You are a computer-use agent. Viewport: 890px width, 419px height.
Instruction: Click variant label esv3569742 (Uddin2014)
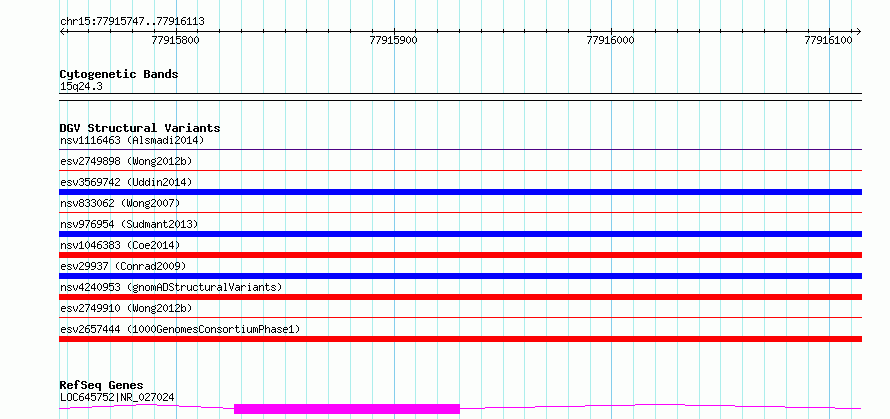[x=126, y=182]
